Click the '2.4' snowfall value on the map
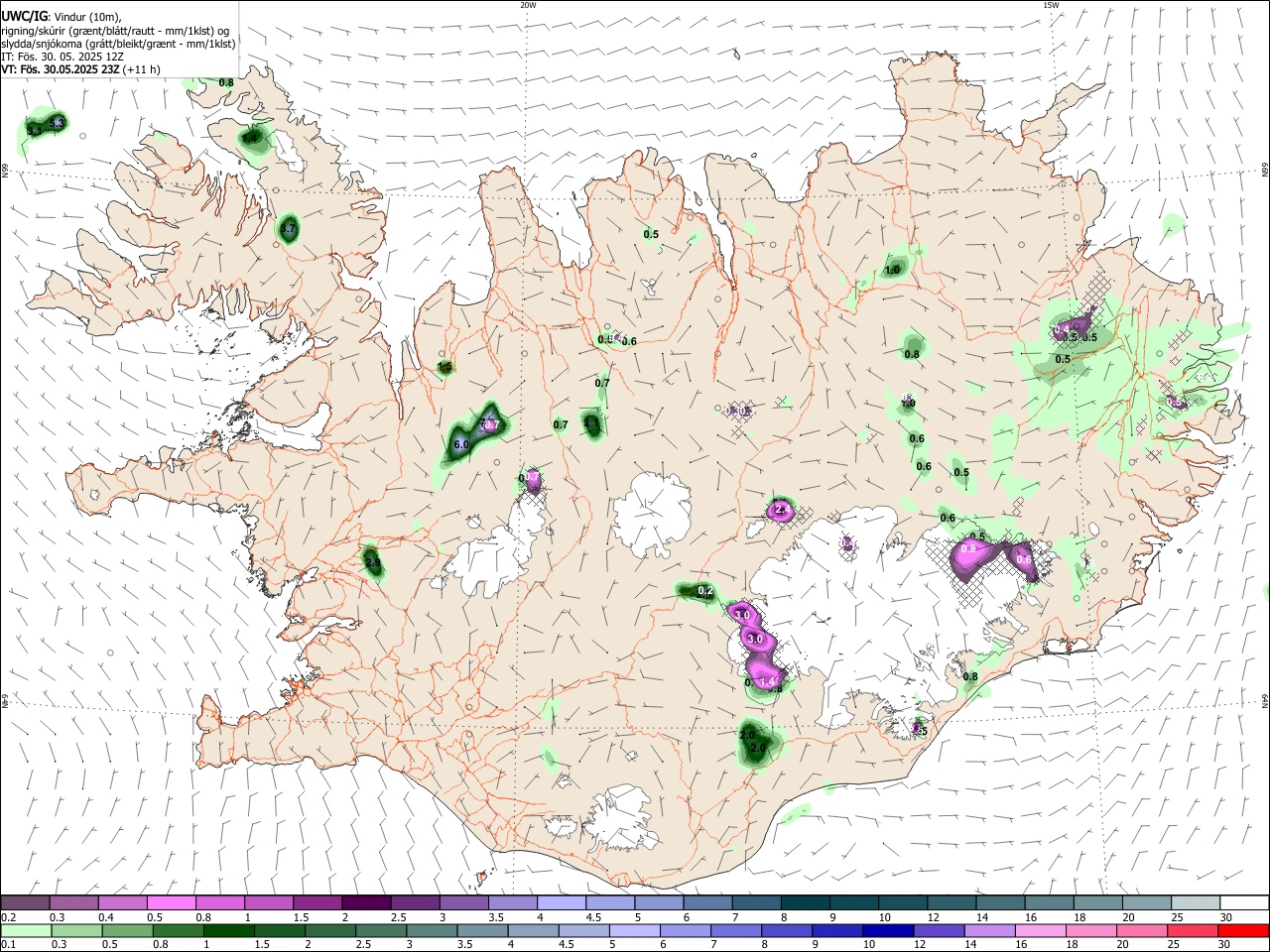 781,510
